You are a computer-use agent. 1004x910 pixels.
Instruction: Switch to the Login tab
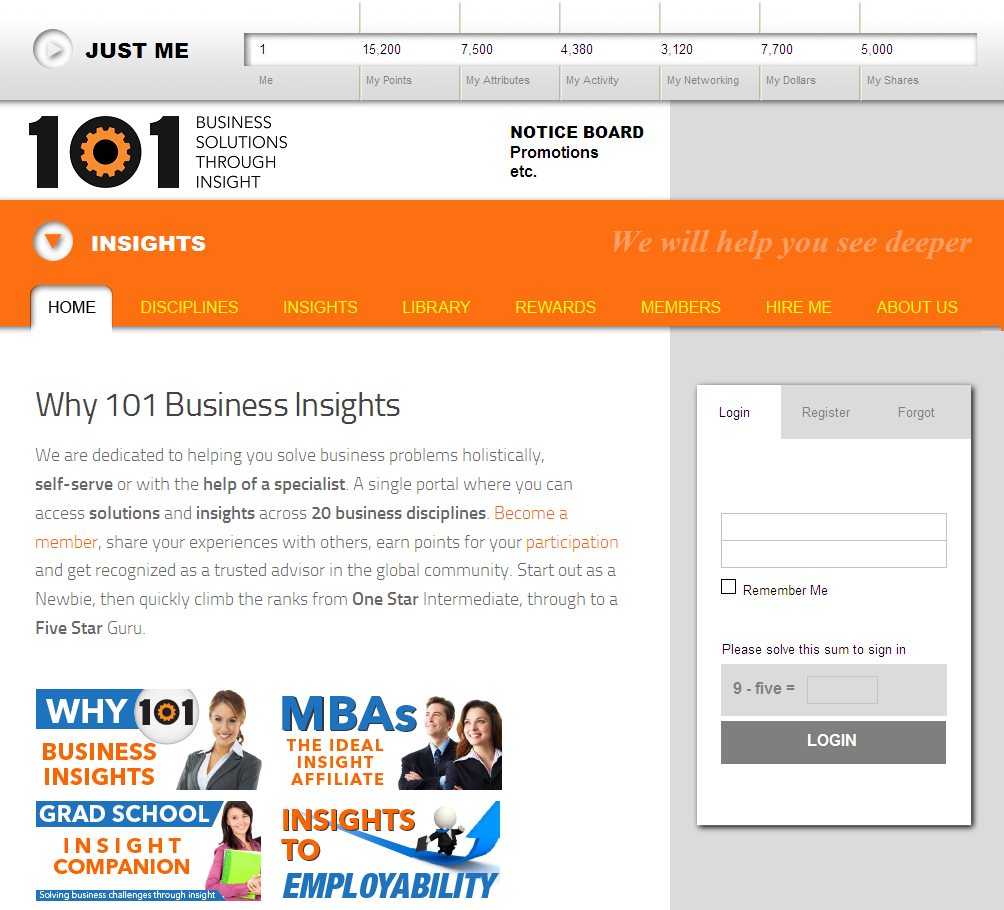[734, 412]
